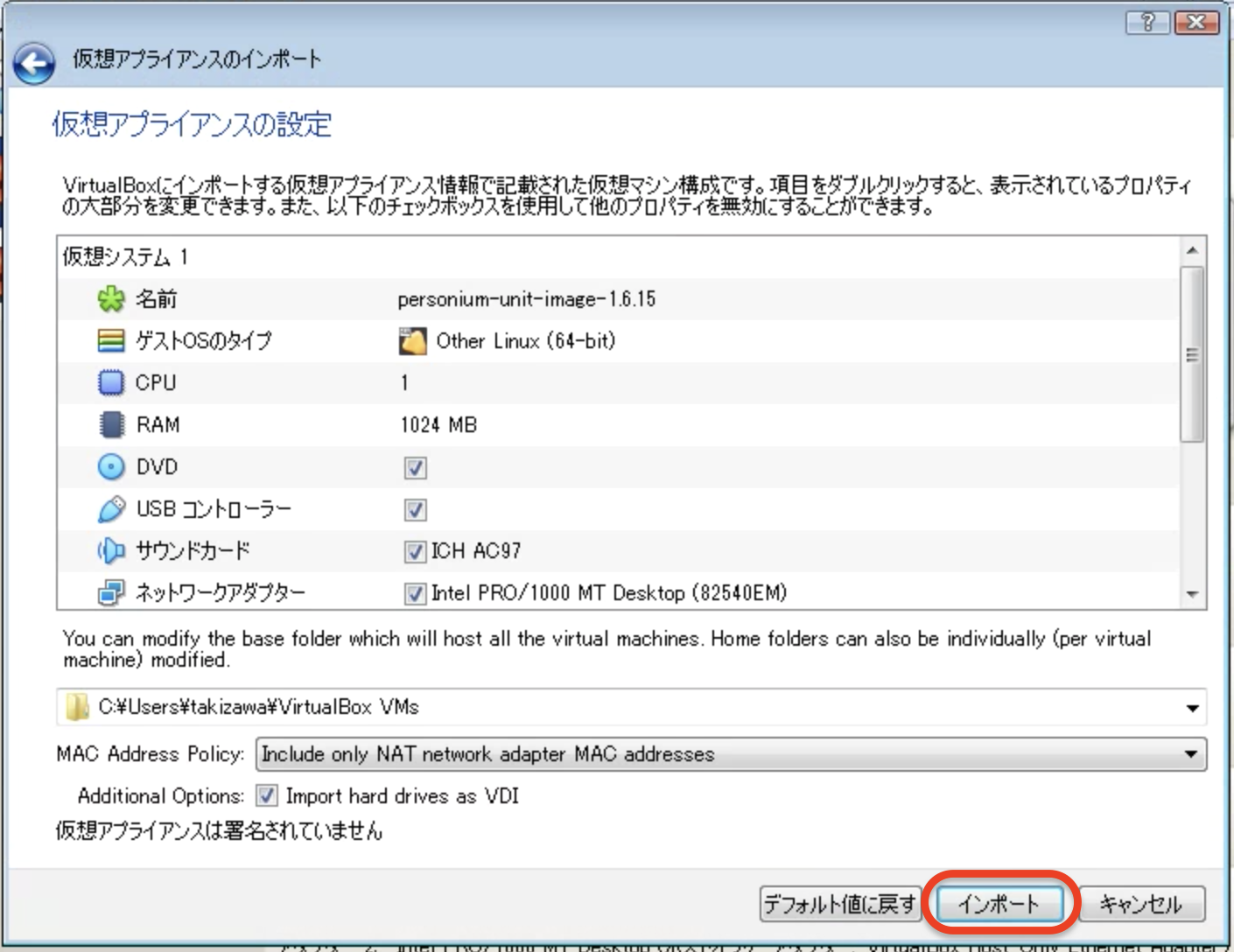Click the RAM memory icon

(x=111, y=424)
